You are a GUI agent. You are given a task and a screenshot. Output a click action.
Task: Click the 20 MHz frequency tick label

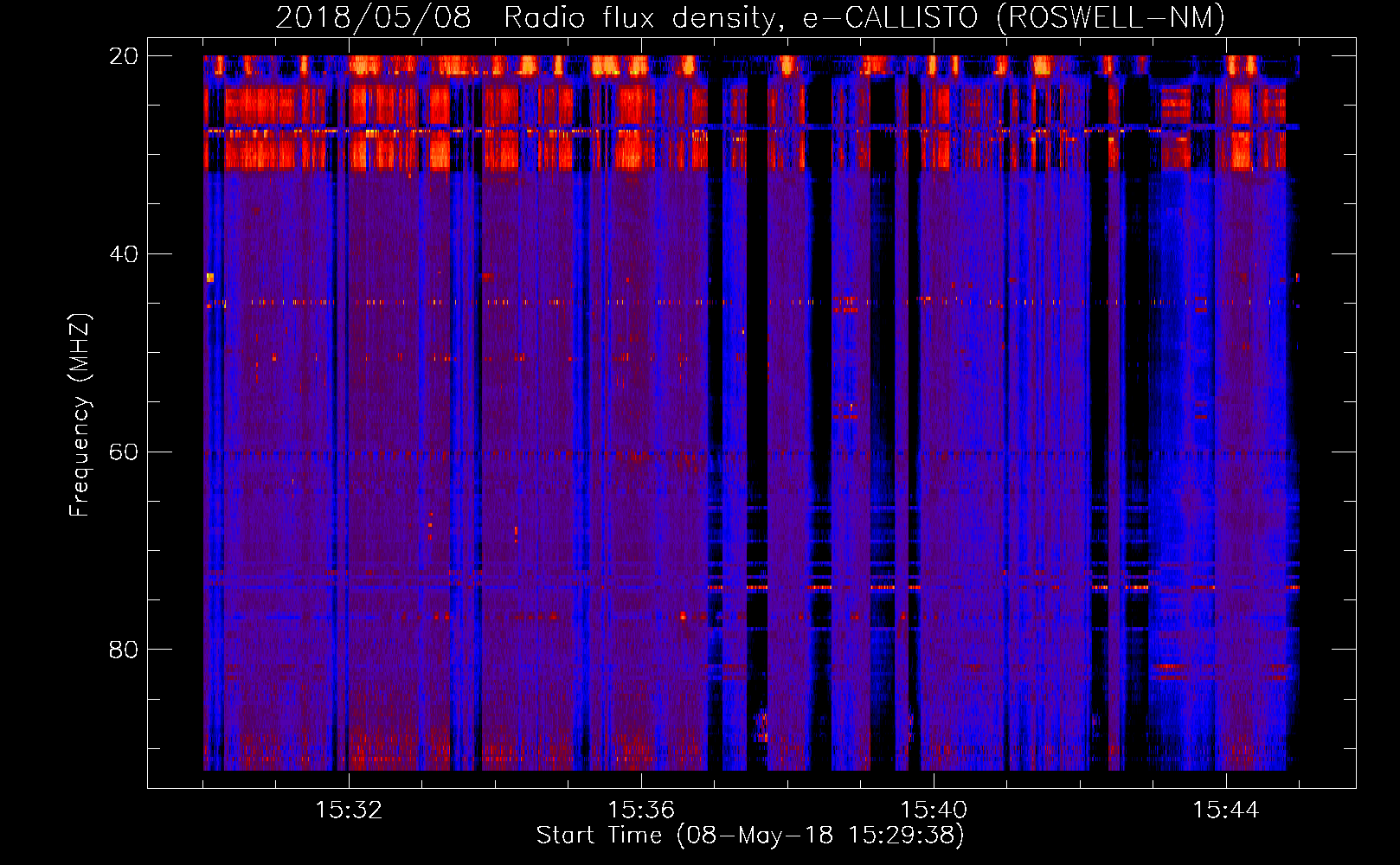124,56
